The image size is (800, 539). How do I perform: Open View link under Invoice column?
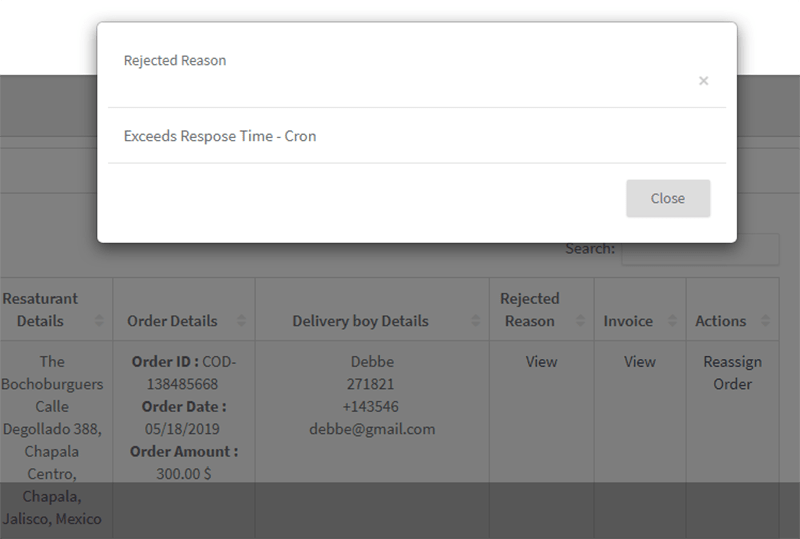point(639,361)
